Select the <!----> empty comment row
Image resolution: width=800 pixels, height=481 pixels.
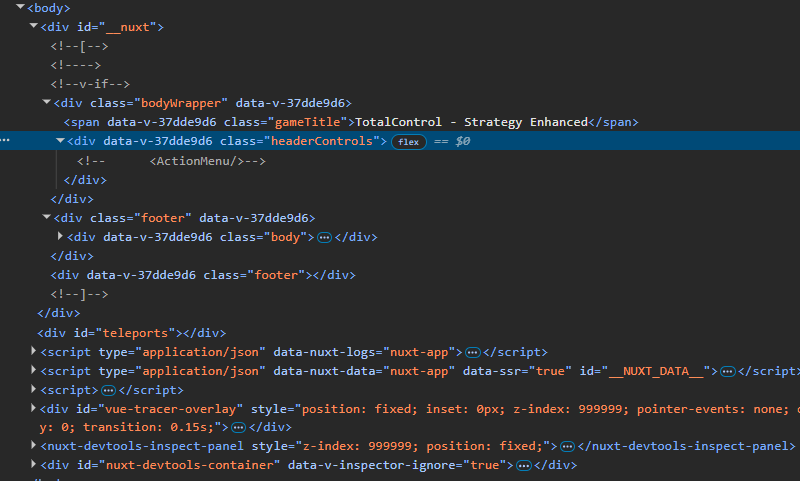coord(76,65)
